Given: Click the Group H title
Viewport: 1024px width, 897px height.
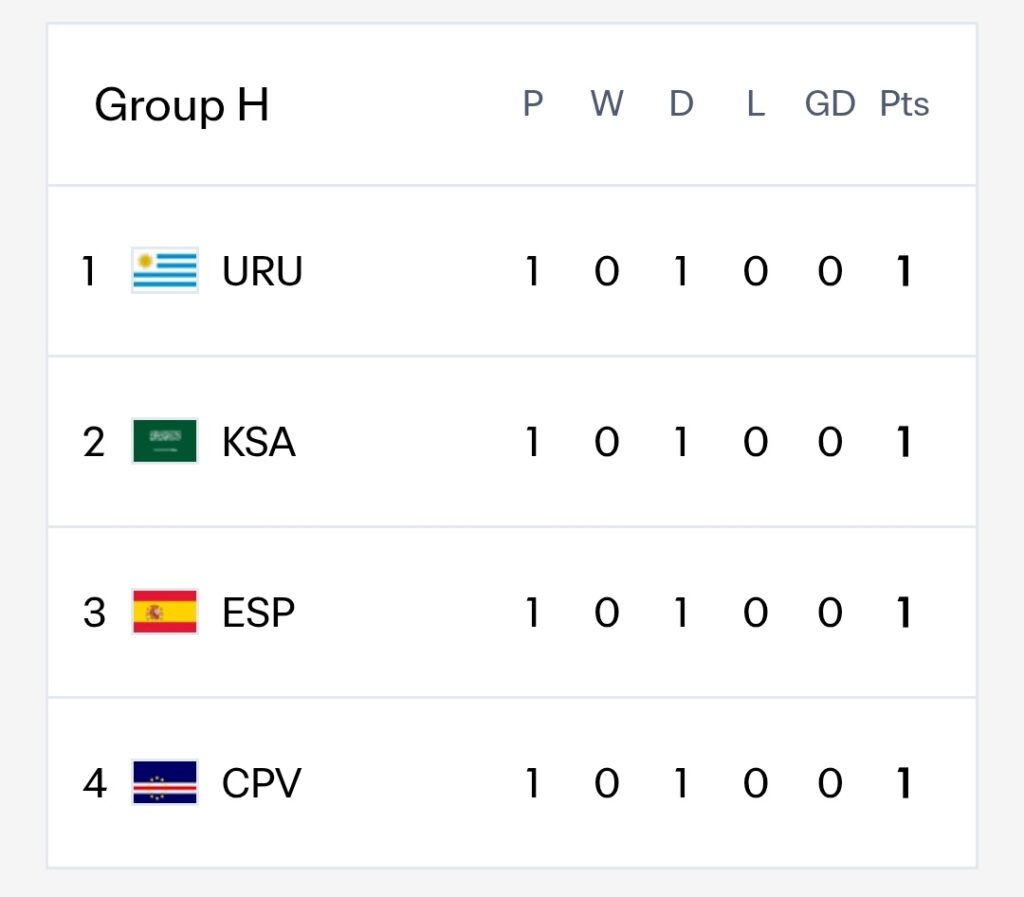Looking at the screenshot, I should pyautogui.click(x=182, y=105).
